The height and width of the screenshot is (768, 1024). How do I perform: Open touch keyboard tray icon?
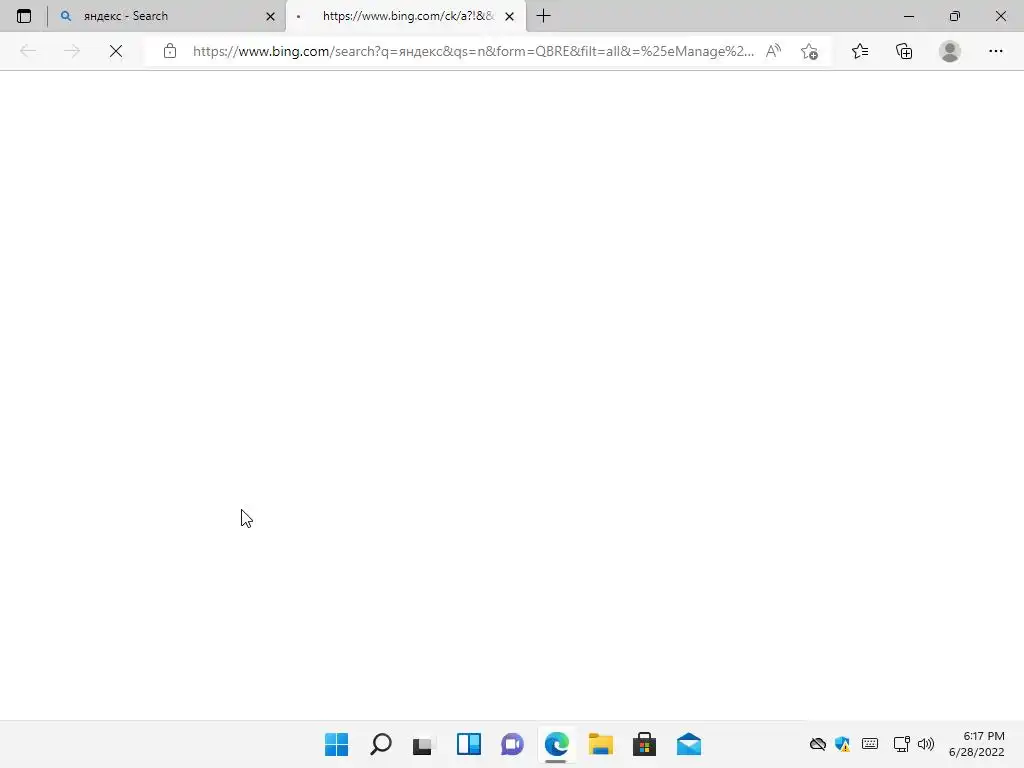[870, 743]
